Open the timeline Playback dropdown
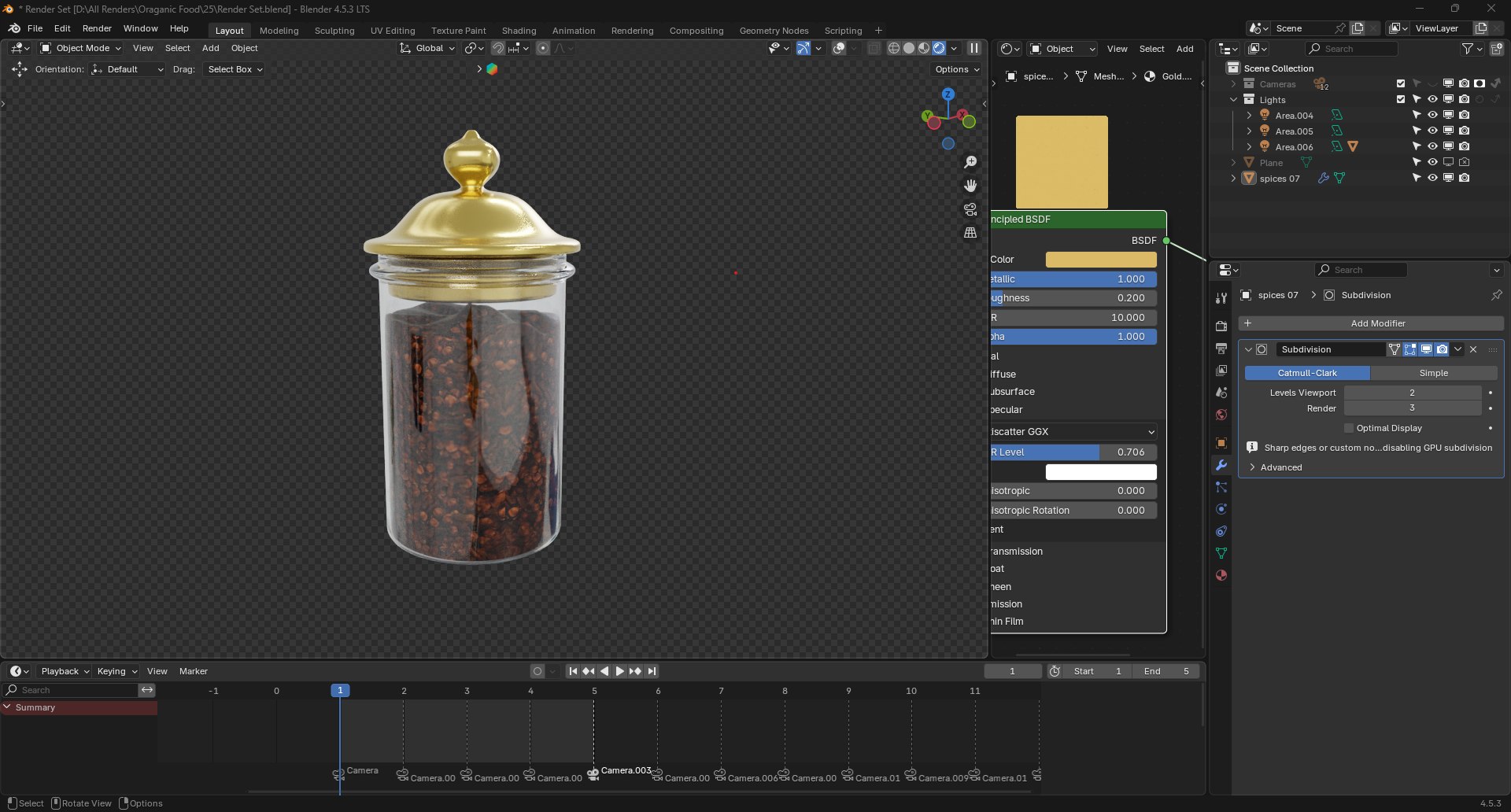 point(65,671)
